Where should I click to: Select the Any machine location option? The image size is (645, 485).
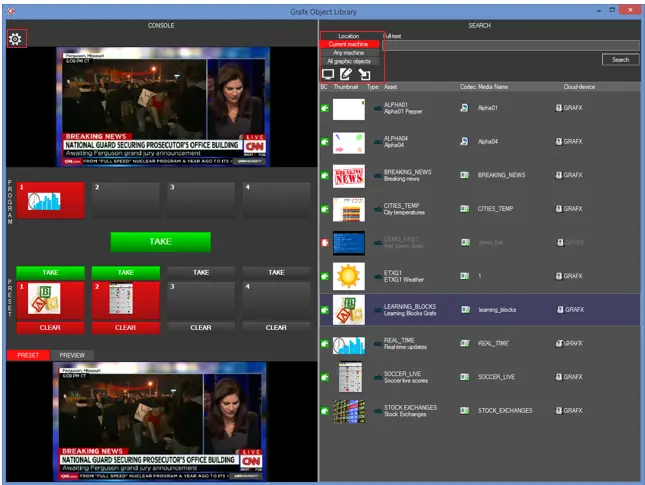pyautogui.click(x=350, y=53)
